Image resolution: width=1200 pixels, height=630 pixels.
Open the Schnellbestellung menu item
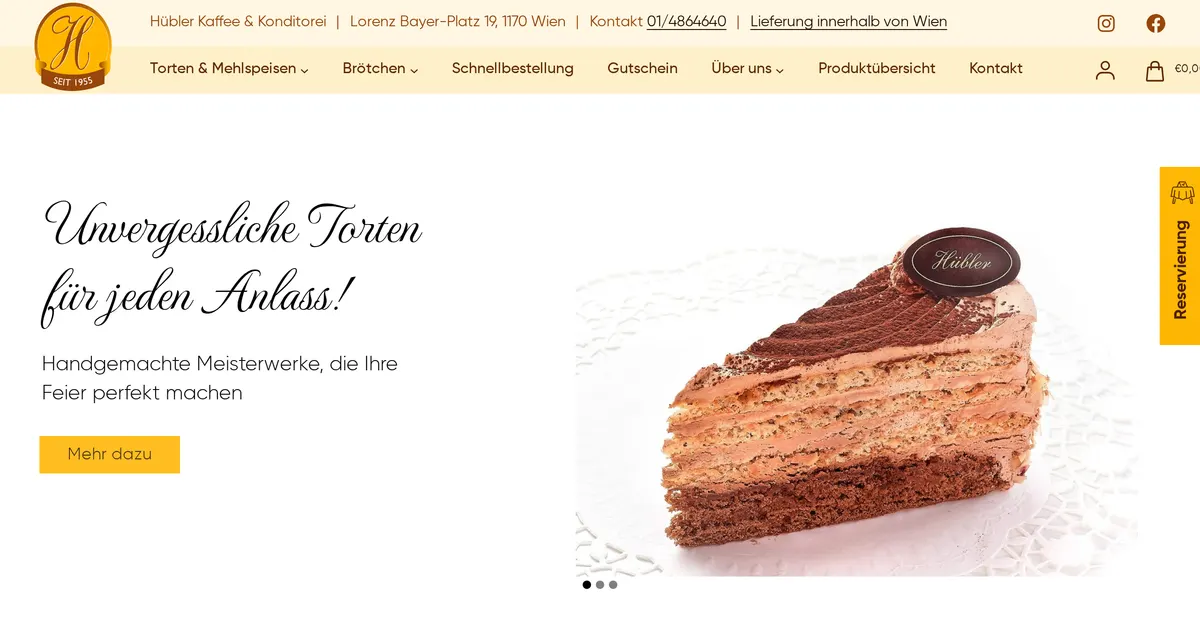pos(513,68)
